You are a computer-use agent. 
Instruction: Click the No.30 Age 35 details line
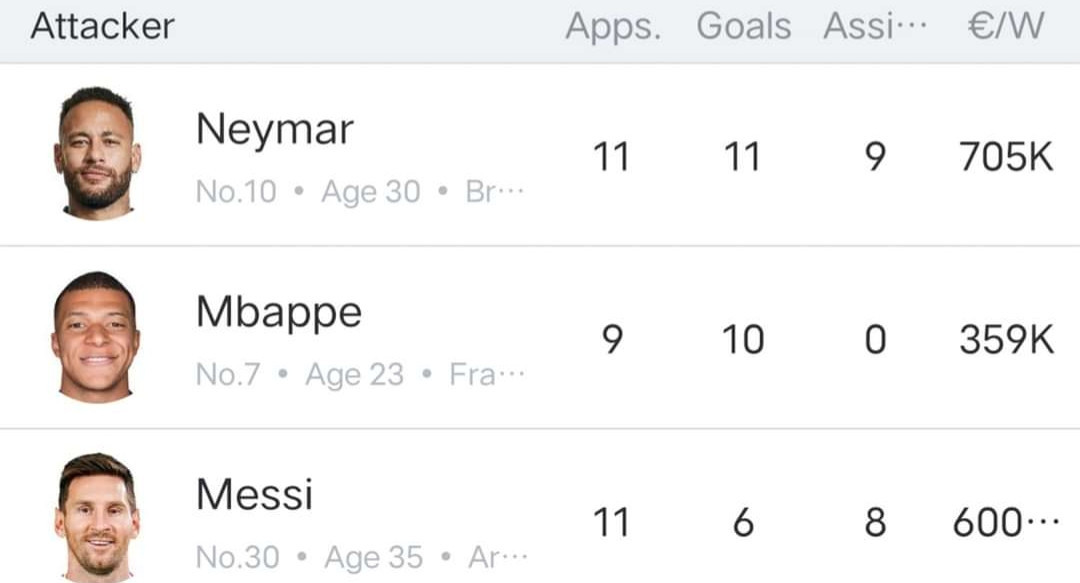pyautogui.click(x=362, y=558)
